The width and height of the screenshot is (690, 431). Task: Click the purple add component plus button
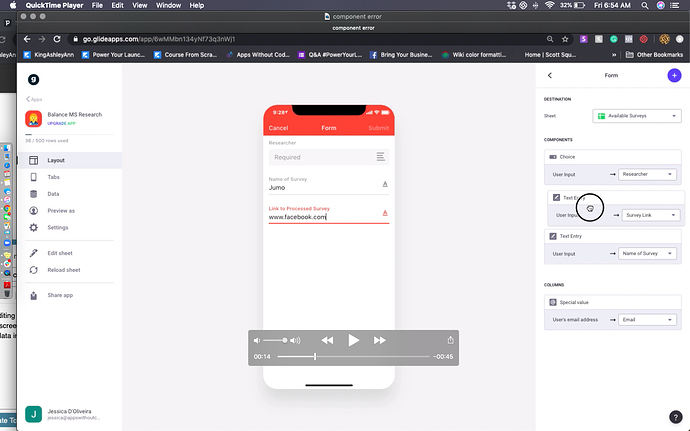click(x=674, y=75)
